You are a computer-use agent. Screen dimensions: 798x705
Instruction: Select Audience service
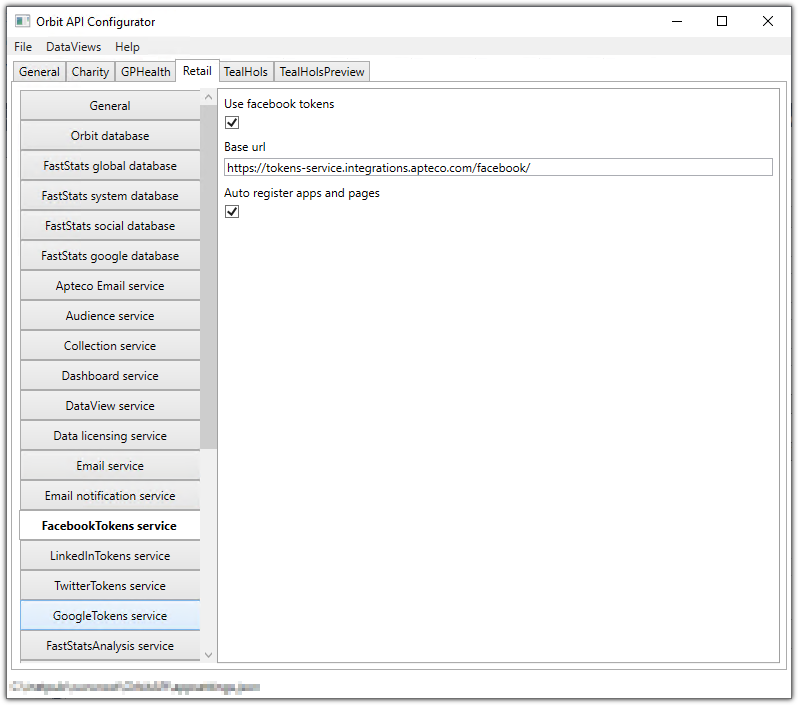110,316
